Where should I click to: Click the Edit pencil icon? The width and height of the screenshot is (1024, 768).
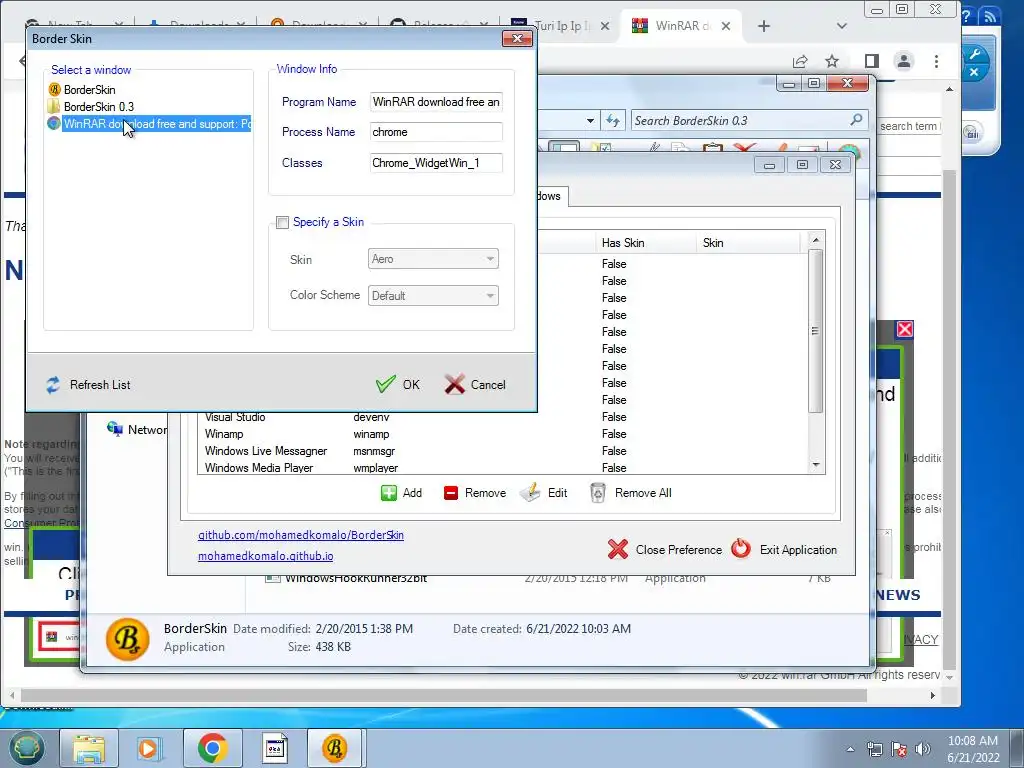point(530,492)
